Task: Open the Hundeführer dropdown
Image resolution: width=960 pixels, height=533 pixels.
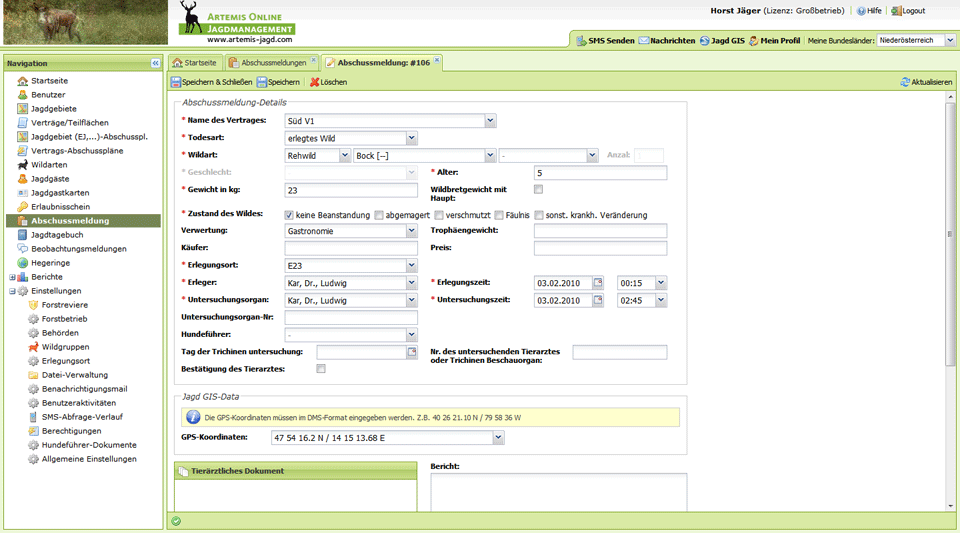Action: coord(411,335)
